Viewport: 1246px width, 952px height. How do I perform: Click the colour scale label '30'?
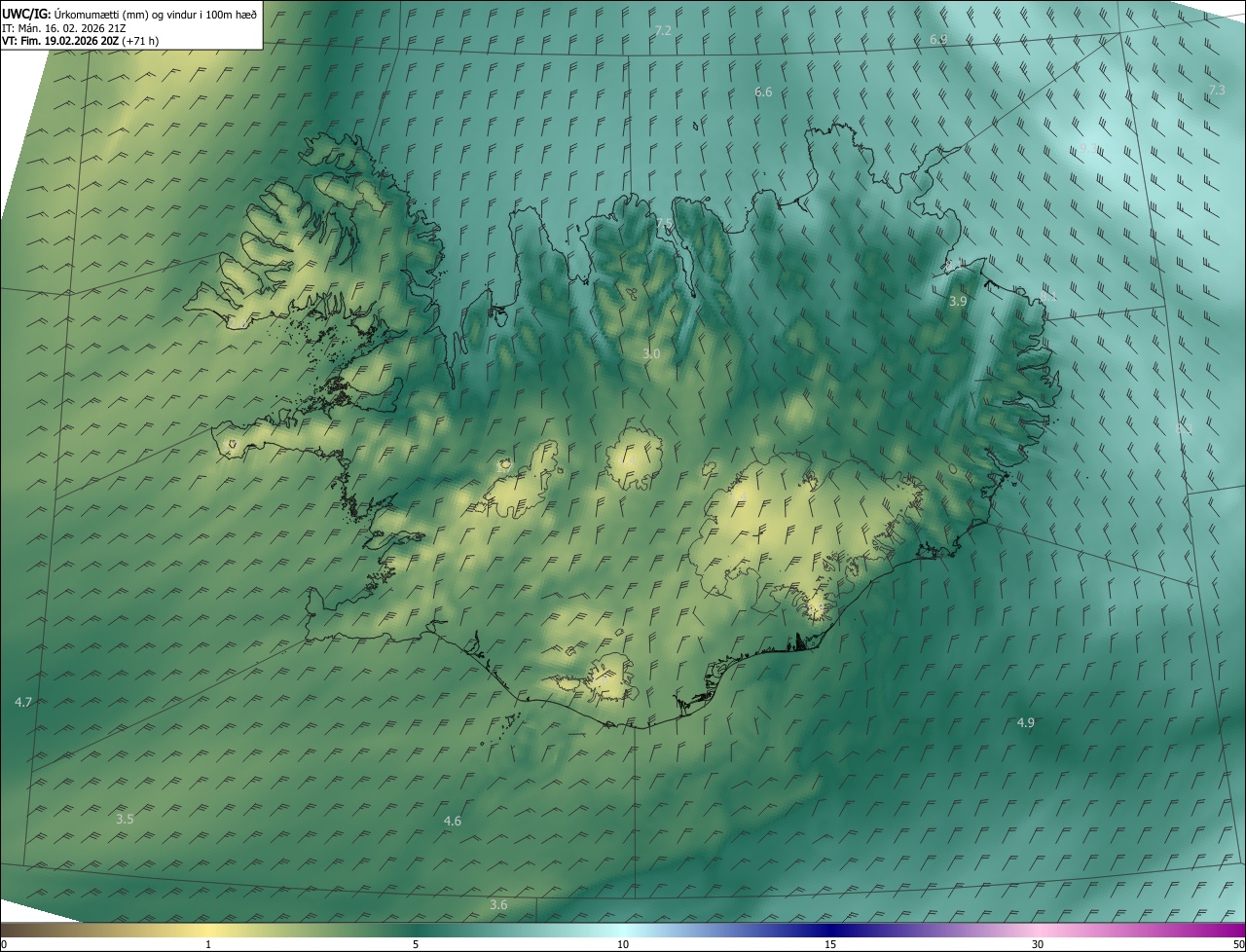pos(1038,944)
